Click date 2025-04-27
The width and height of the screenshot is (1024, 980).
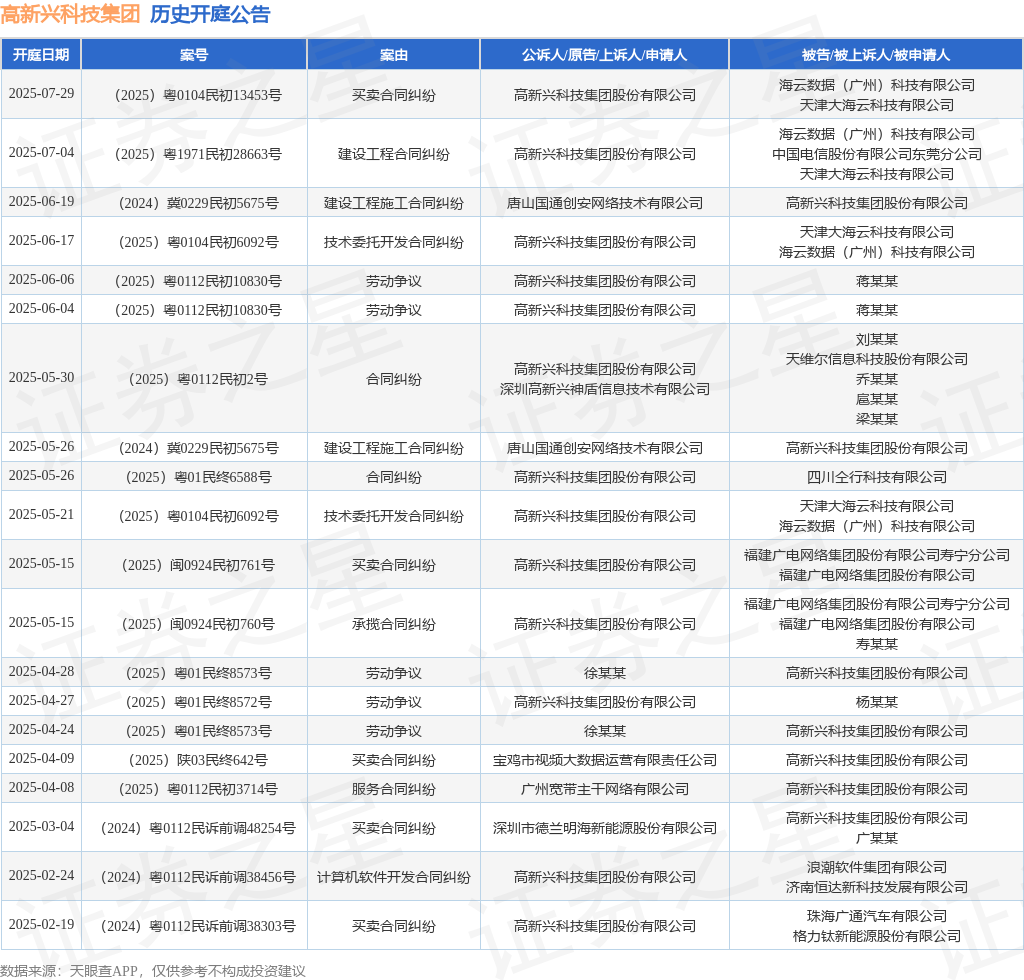point(41,700)
